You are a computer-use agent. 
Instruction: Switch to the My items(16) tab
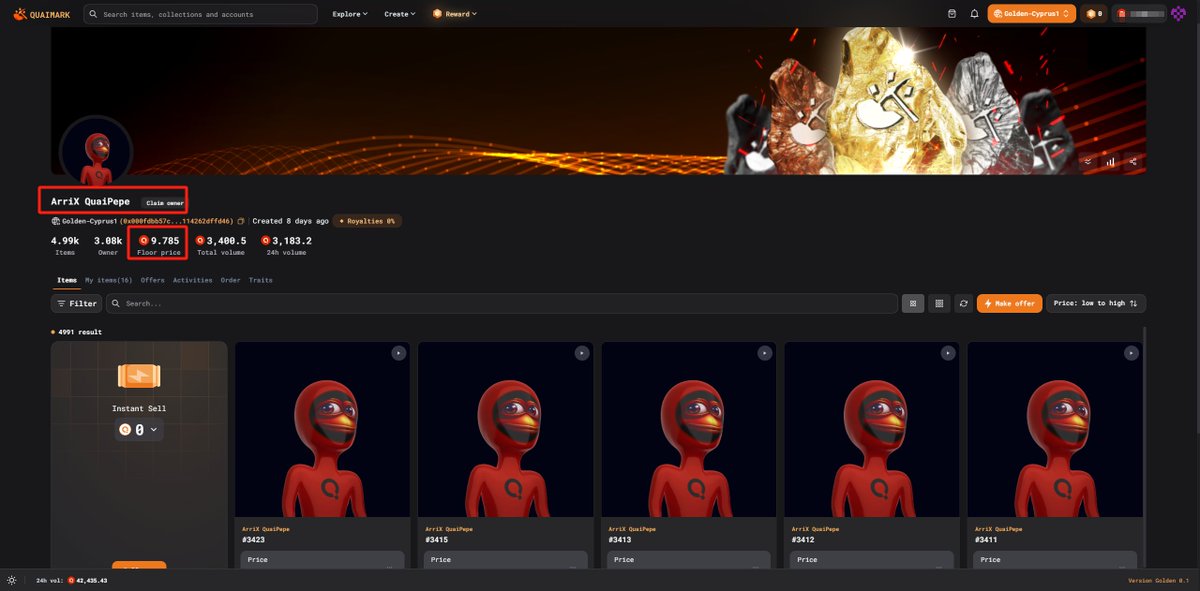(109, 280)
